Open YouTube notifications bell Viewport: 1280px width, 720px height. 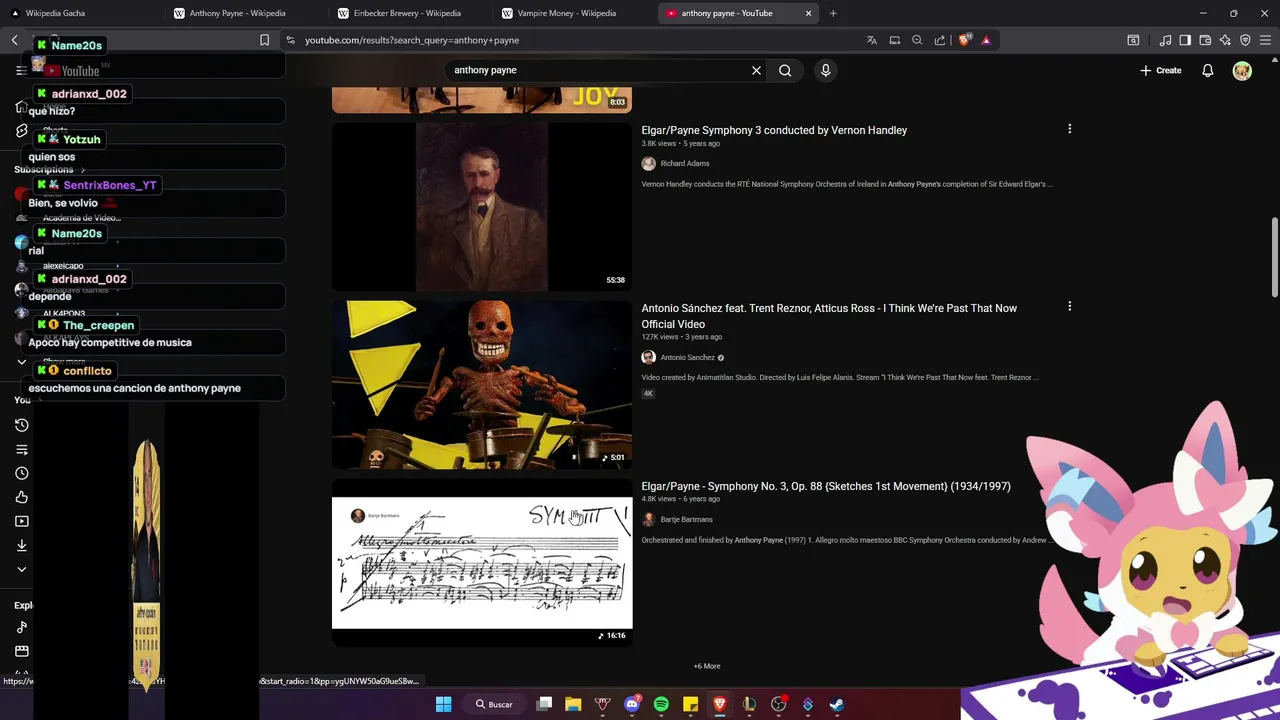1208,70
